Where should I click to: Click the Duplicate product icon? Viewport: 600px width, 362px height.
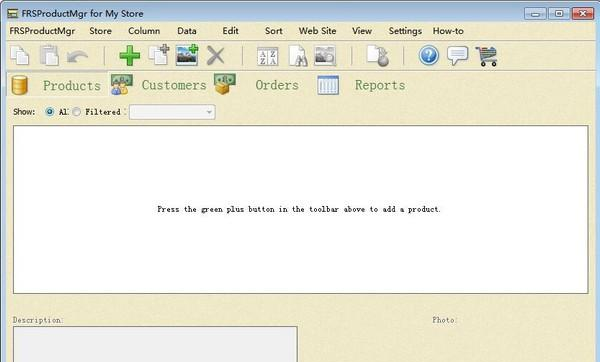click(159, 55)
